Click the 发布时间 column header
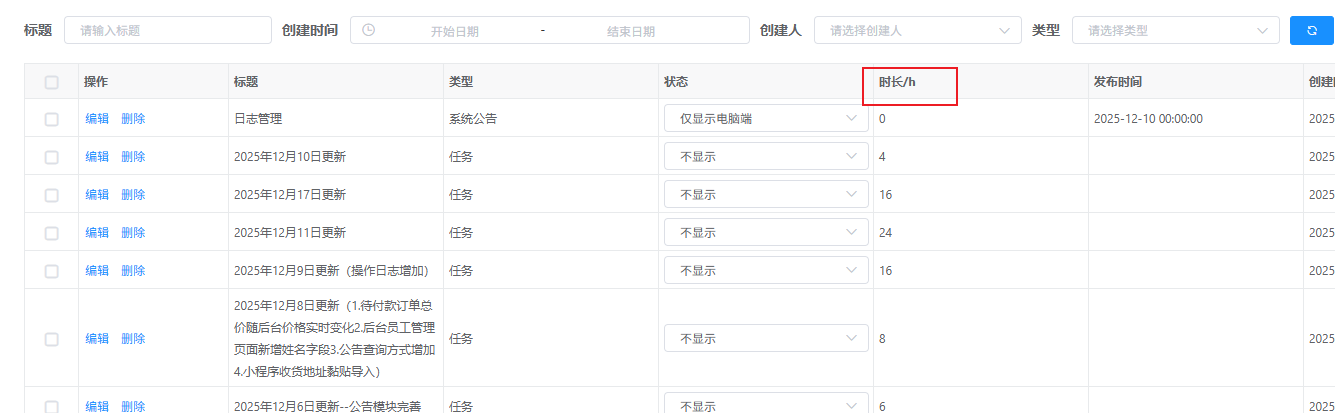The image size is (1335, 413). coord(1117,82)
